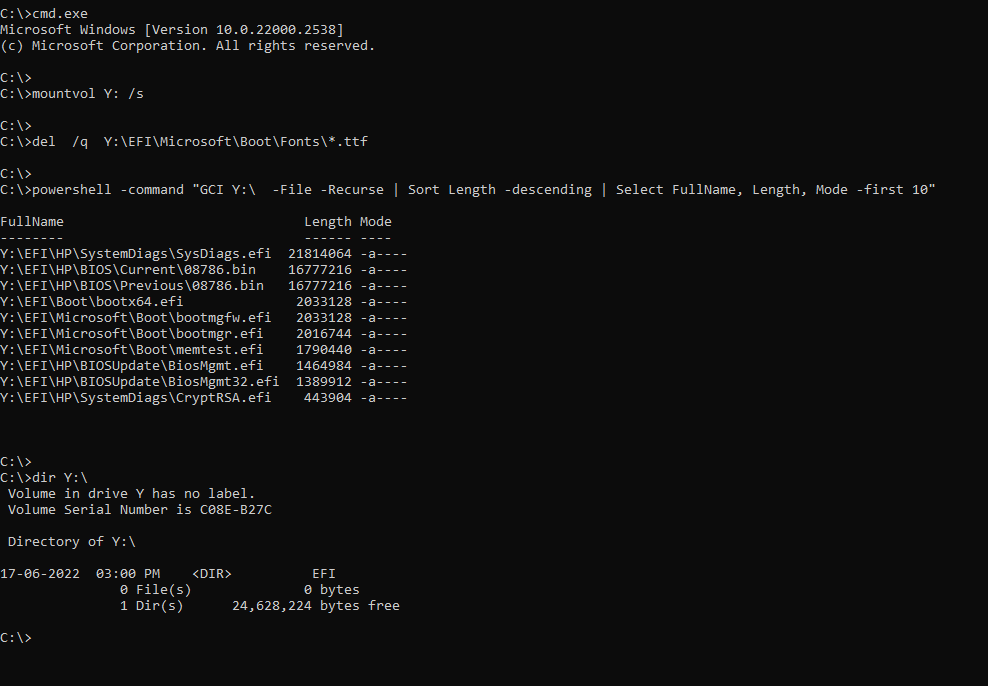The width and height of the screenshot is (988, 686).
Task: Click the memtest.efi file path
Action: click(132, 350)
